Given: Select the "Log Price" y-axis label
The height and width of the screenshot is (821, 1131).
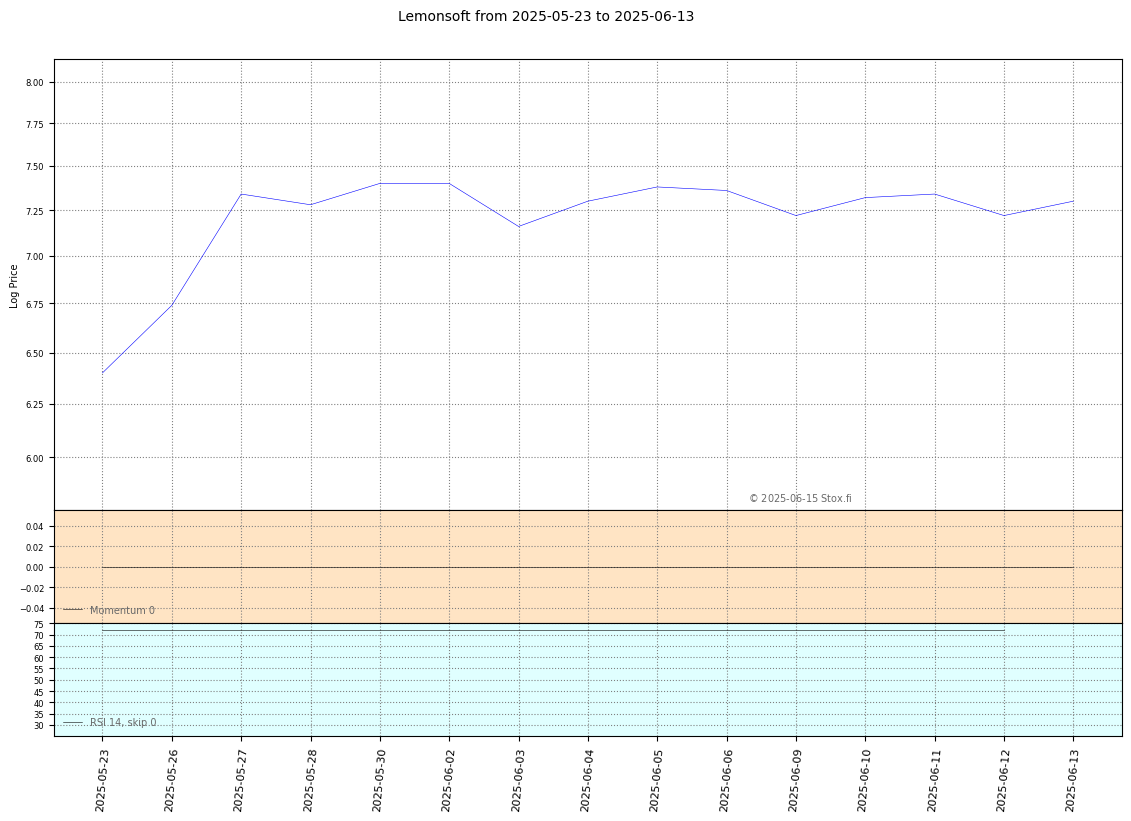Looking at the screenshot, I should pos(14,286).
